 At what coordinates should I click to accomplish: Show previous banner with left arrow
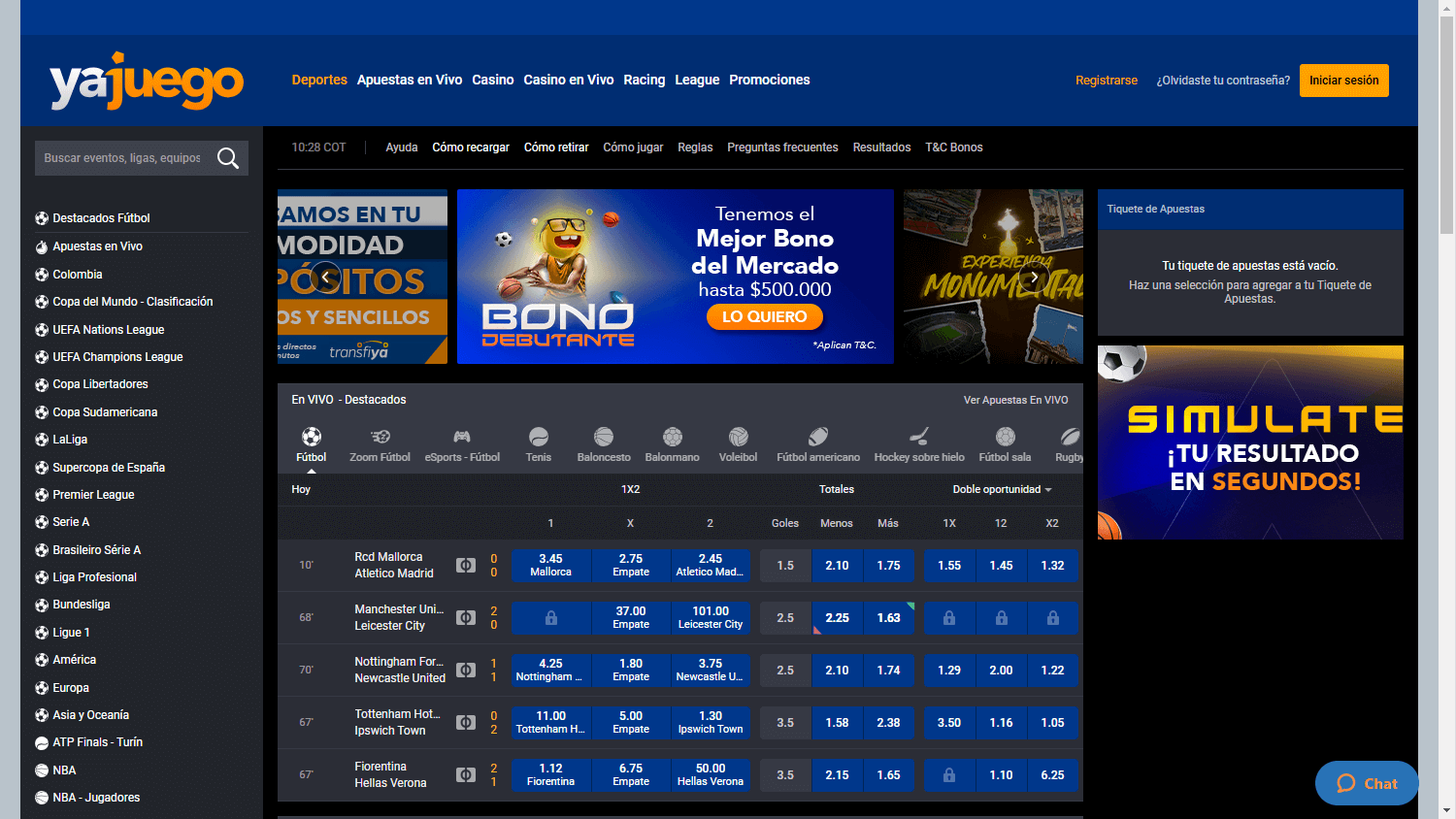click(x=325, y=278)
